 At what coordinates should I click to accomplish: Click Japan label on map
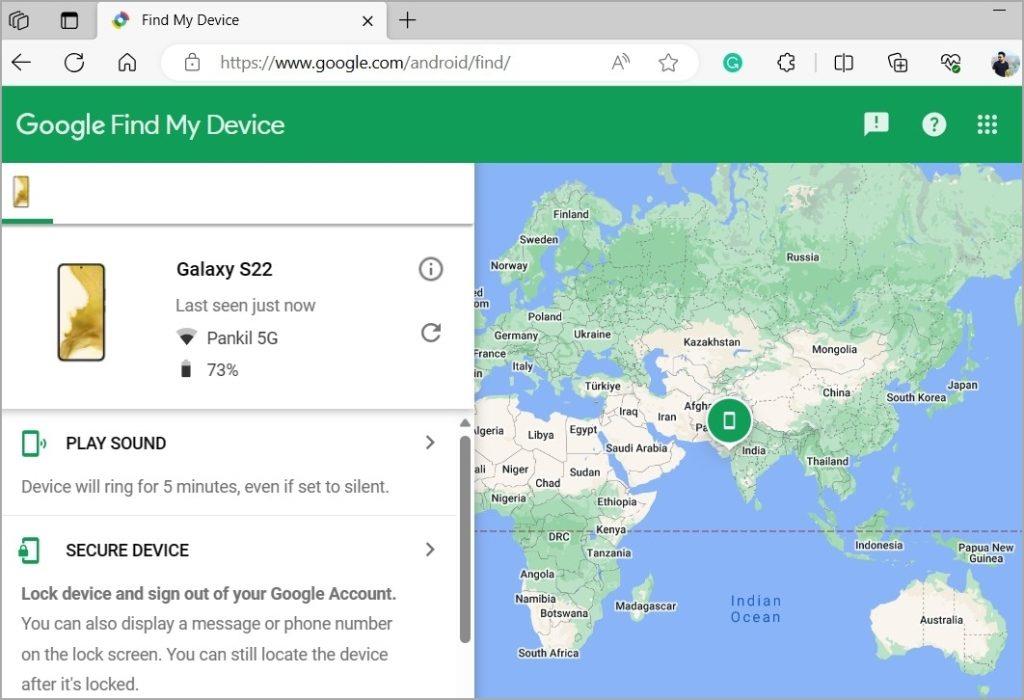(x=962, y=385)
